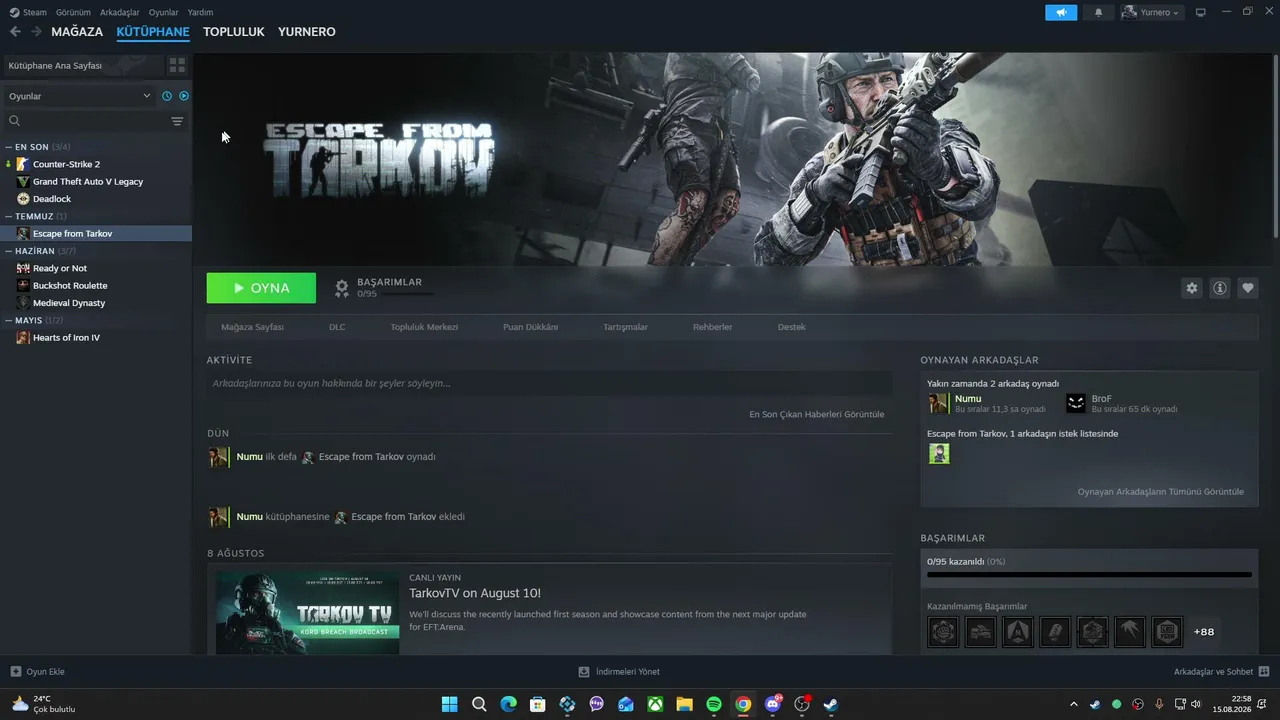
Task: Open the Arkadaşlar menu
Action: pos(120,12)
